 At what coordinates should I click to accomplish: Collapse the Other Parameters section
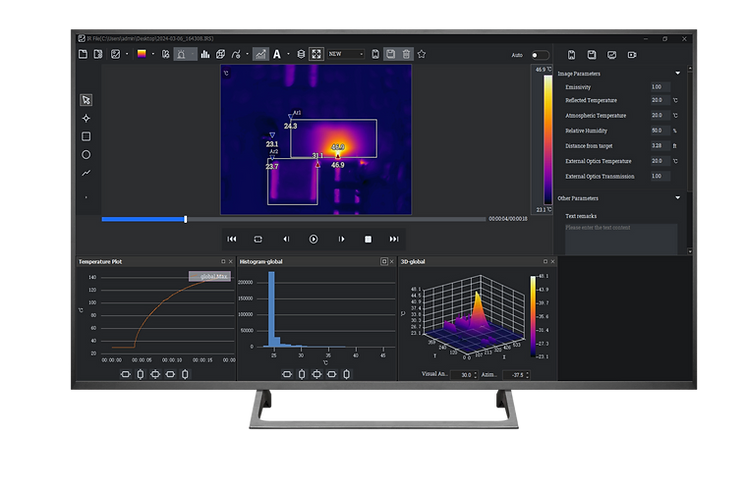point(678,198)
